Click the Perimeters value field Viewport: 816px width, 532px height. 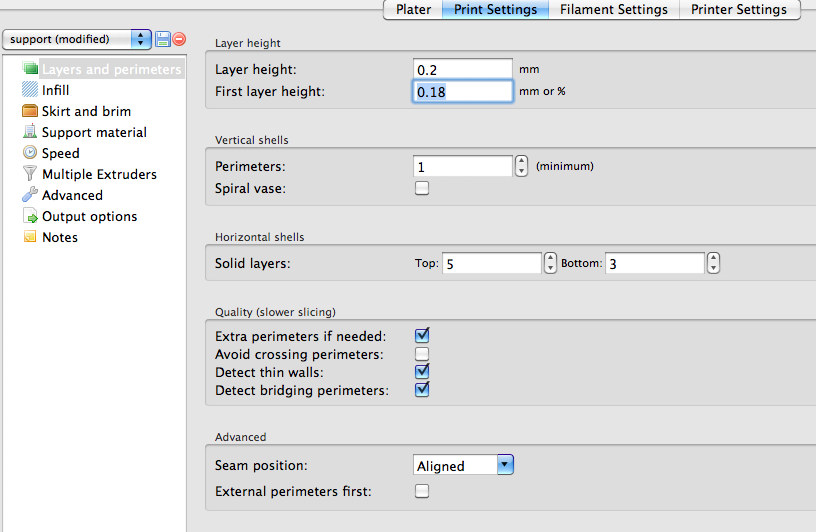(463, 166)
